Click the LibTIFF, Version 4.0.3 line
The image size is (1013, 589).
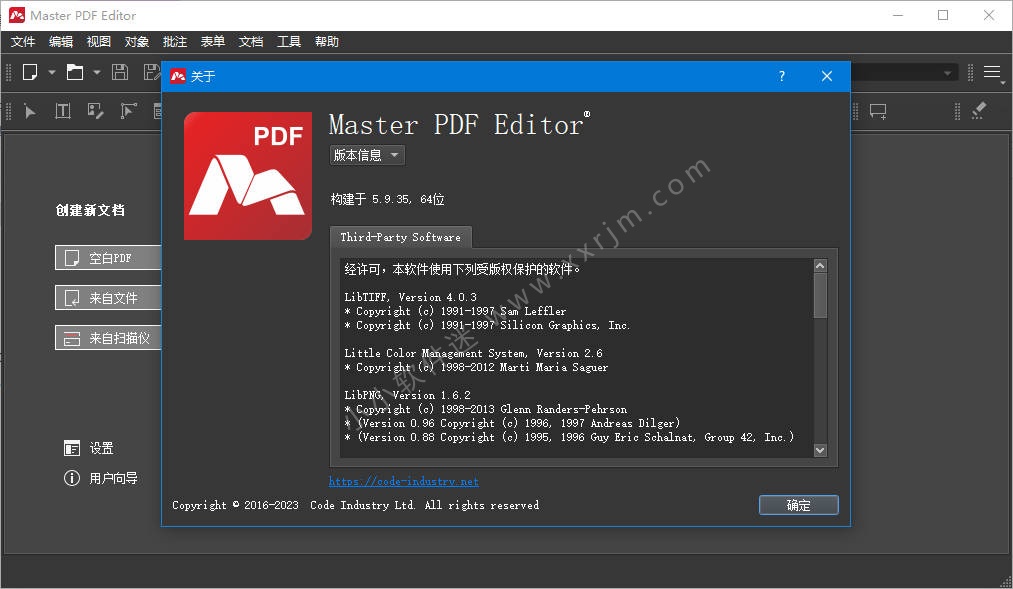pos(410,297)
